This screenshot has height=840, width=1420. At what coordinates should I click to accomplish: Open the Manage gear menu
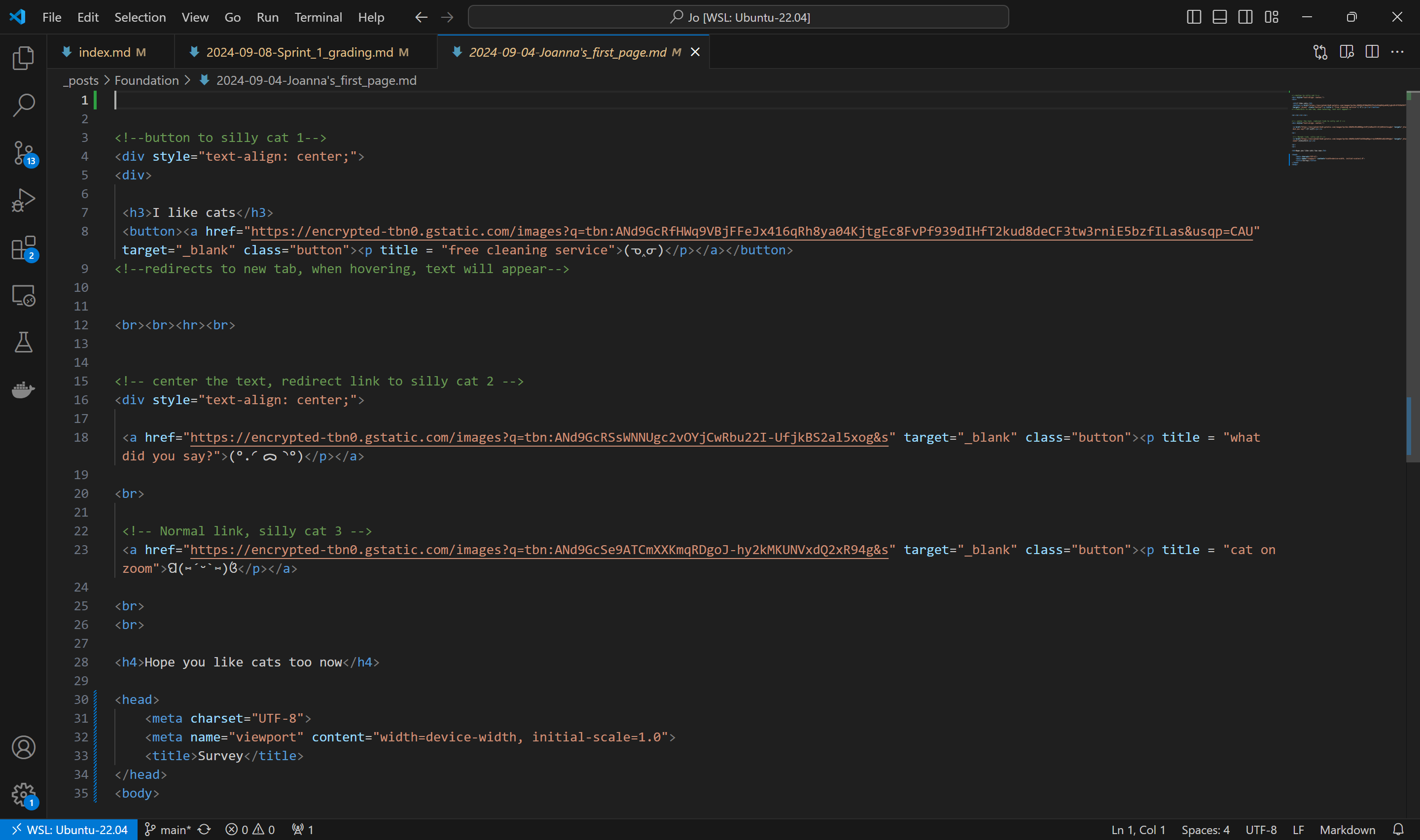pos(23,795)
